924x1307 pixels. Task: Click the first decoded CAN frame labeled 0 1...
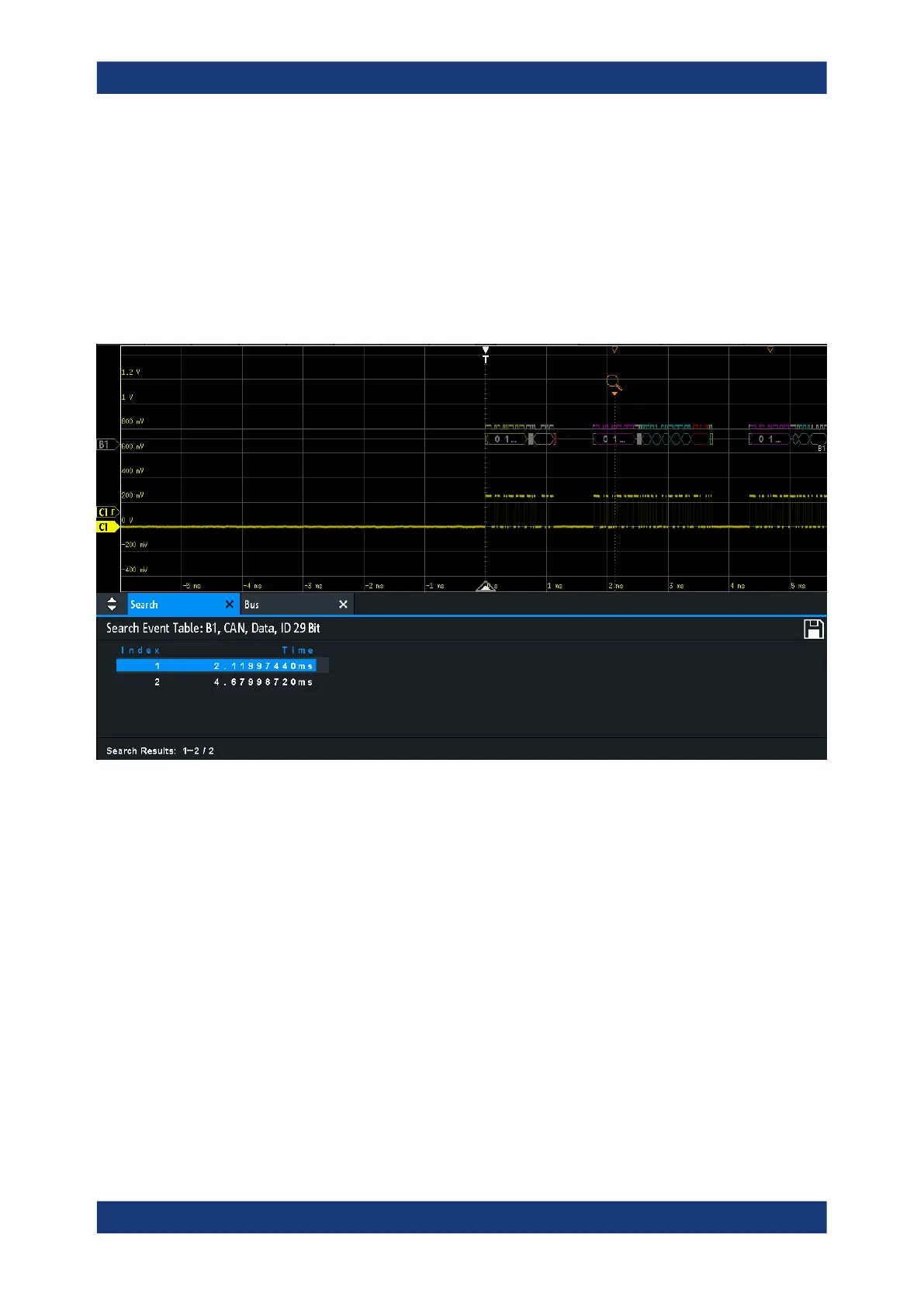coord(506,439)
